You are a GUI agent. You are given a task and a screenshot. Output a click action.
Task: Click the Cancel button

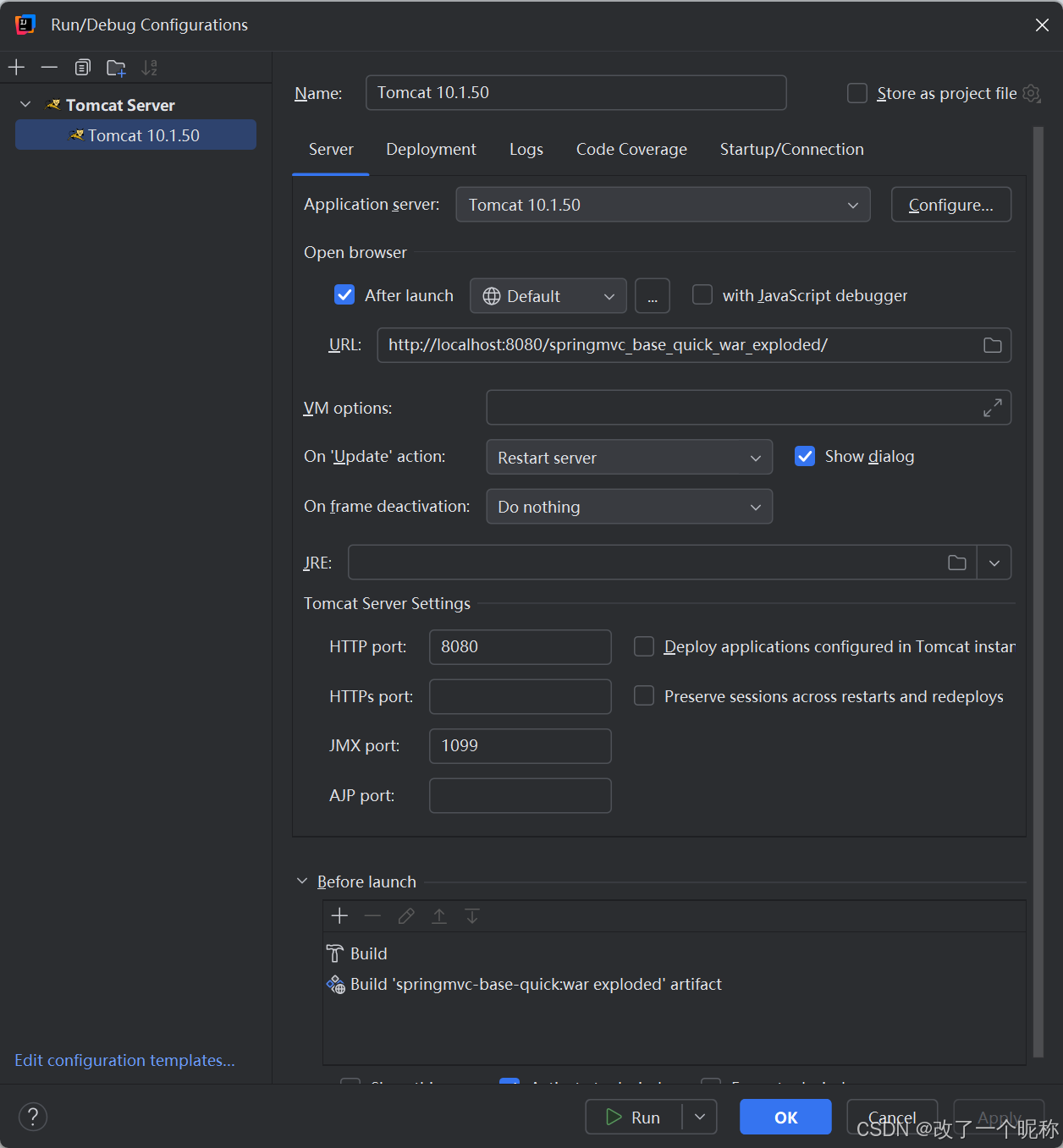[x=892, y=1117]
